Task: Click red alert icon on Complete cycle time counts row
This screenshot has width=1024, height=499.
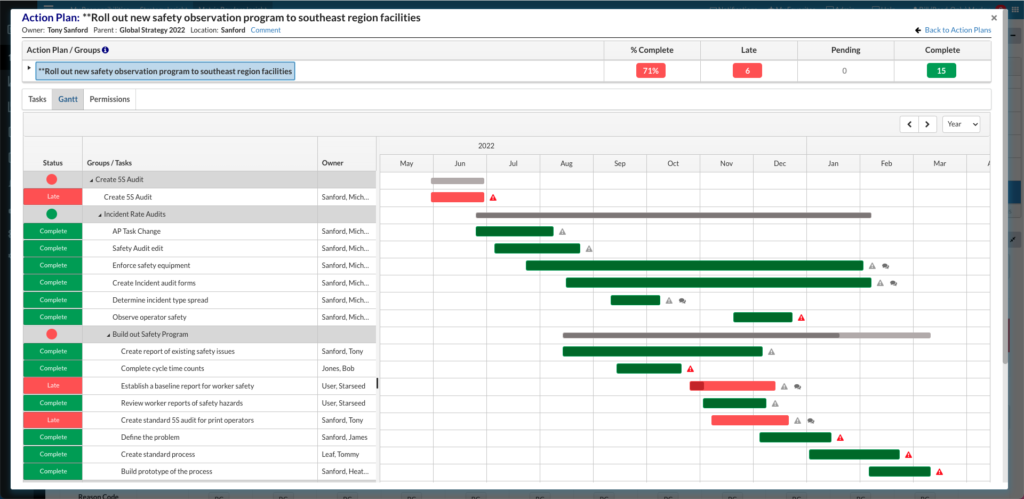Action: click(x=690, y=369)
